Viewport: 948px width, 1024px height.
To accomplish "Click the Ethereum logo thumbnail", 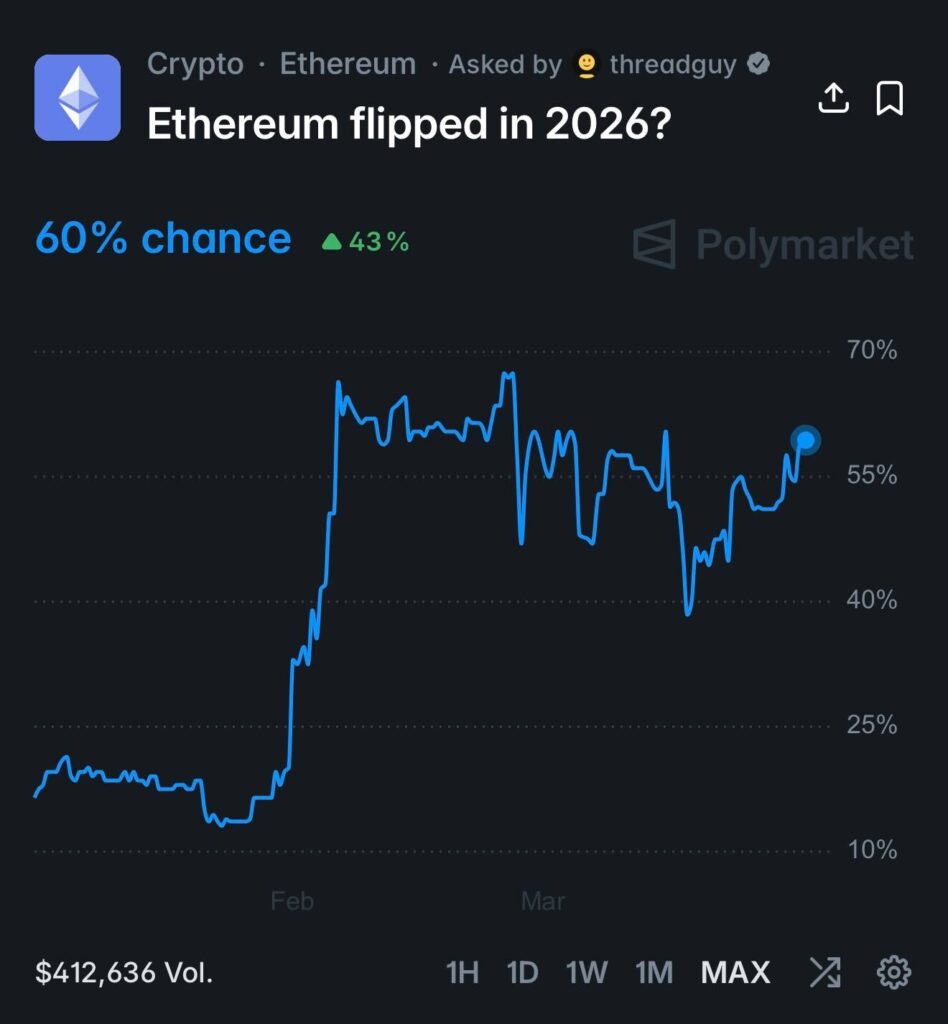I will pos(77,97).
